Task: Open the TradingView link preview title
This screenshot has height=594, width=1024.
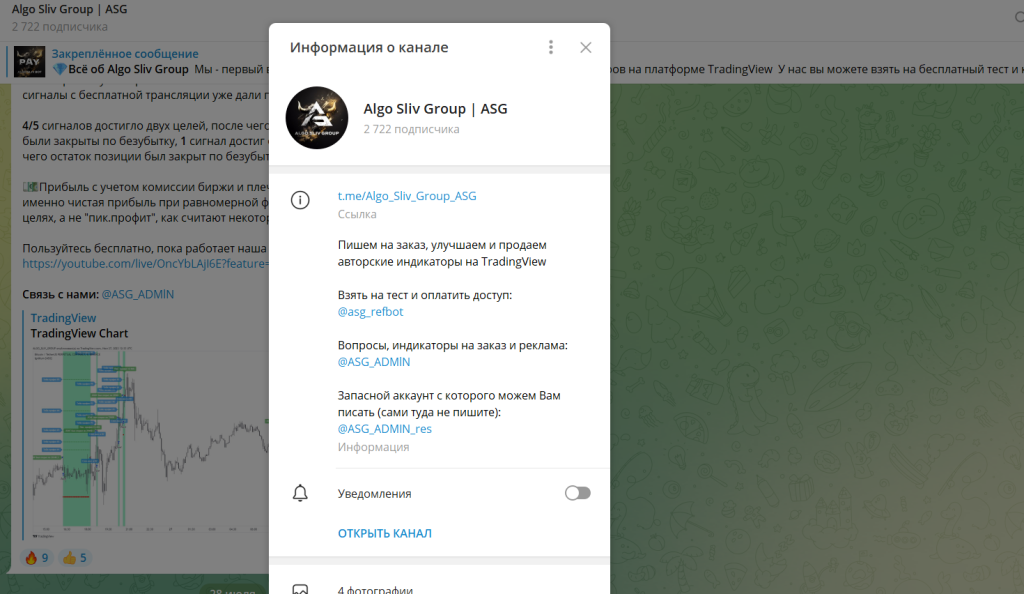Action: [x=63, y=318]
